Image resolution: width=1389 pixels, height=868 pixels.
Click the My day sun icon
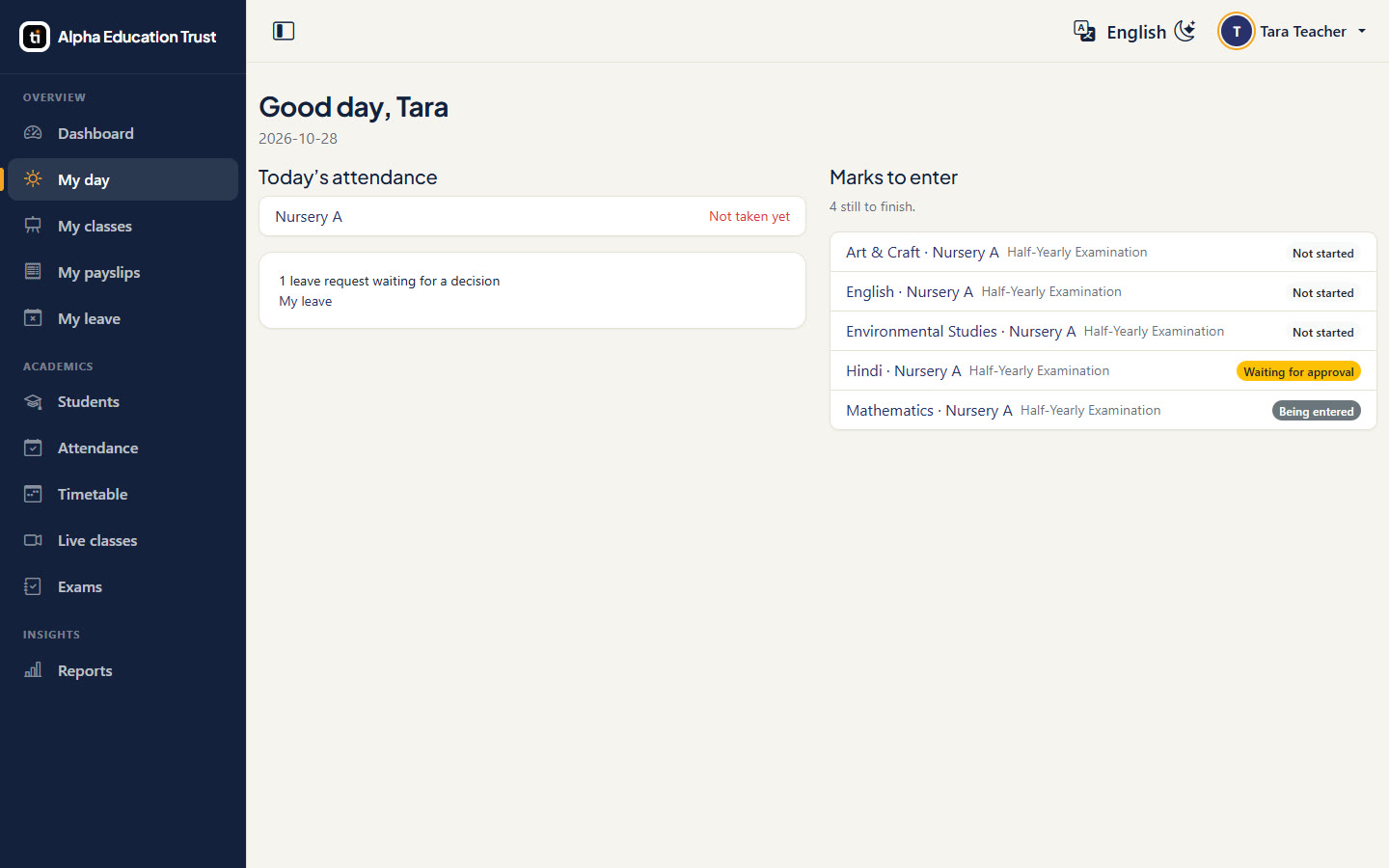(x=33, y=179)
